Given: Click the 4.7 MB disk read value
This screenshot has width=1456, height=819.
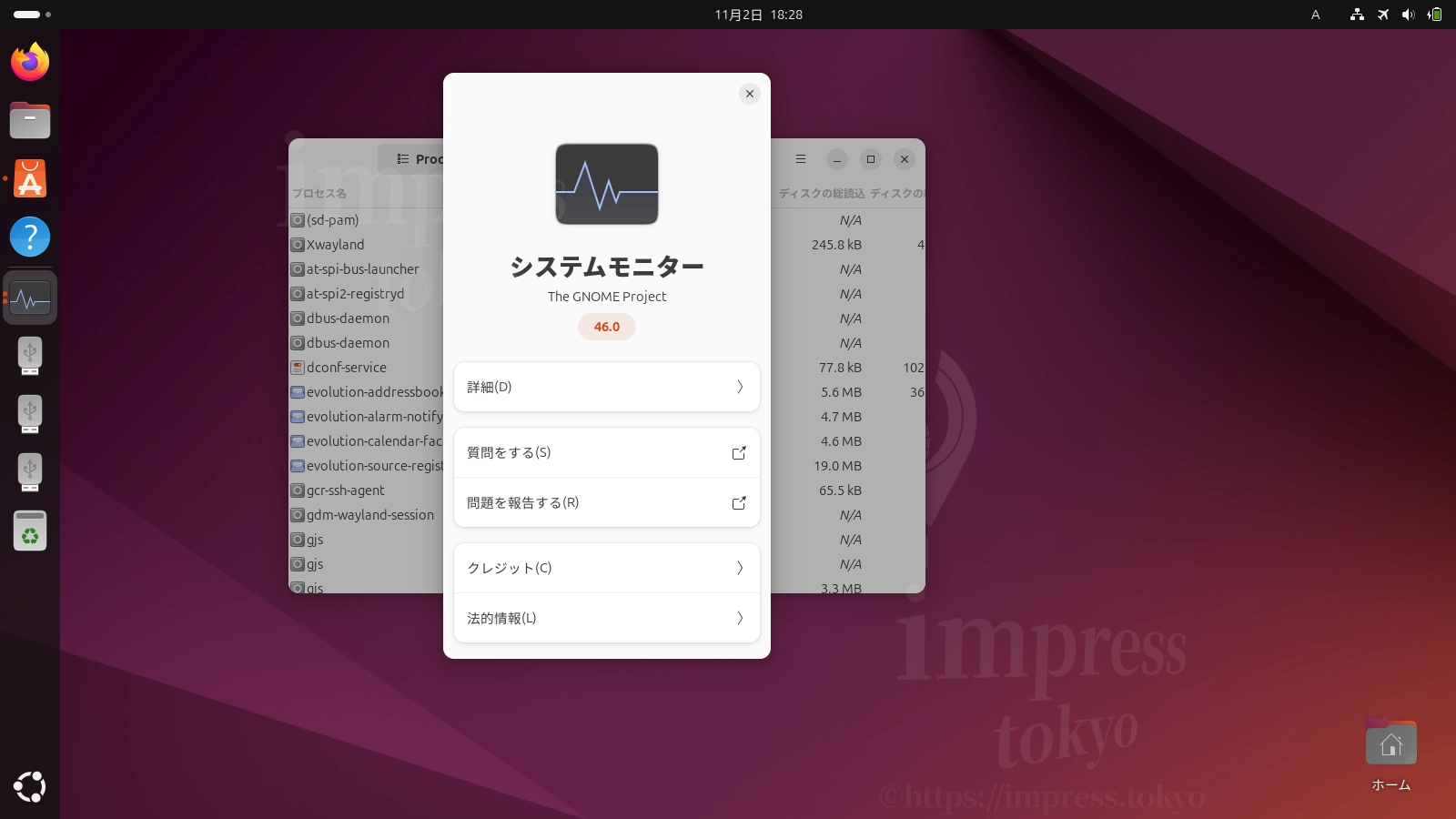Looking at the screenshot, I should point(841,417).
